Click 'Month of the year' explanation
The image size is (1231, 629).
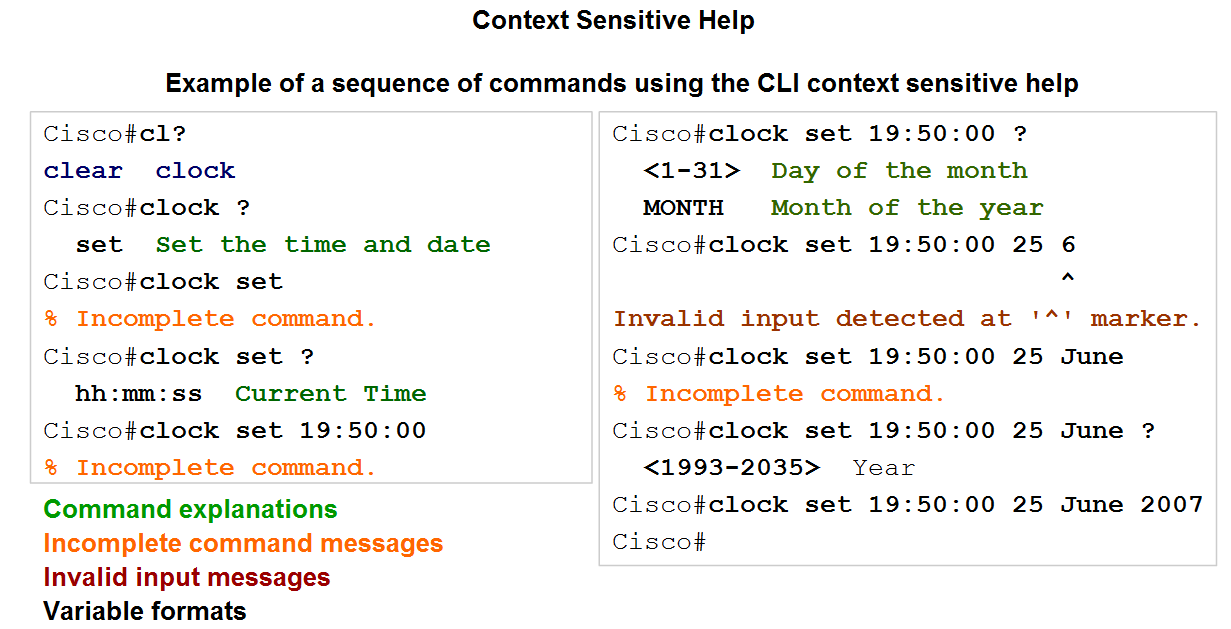click(x=907, y=208)
